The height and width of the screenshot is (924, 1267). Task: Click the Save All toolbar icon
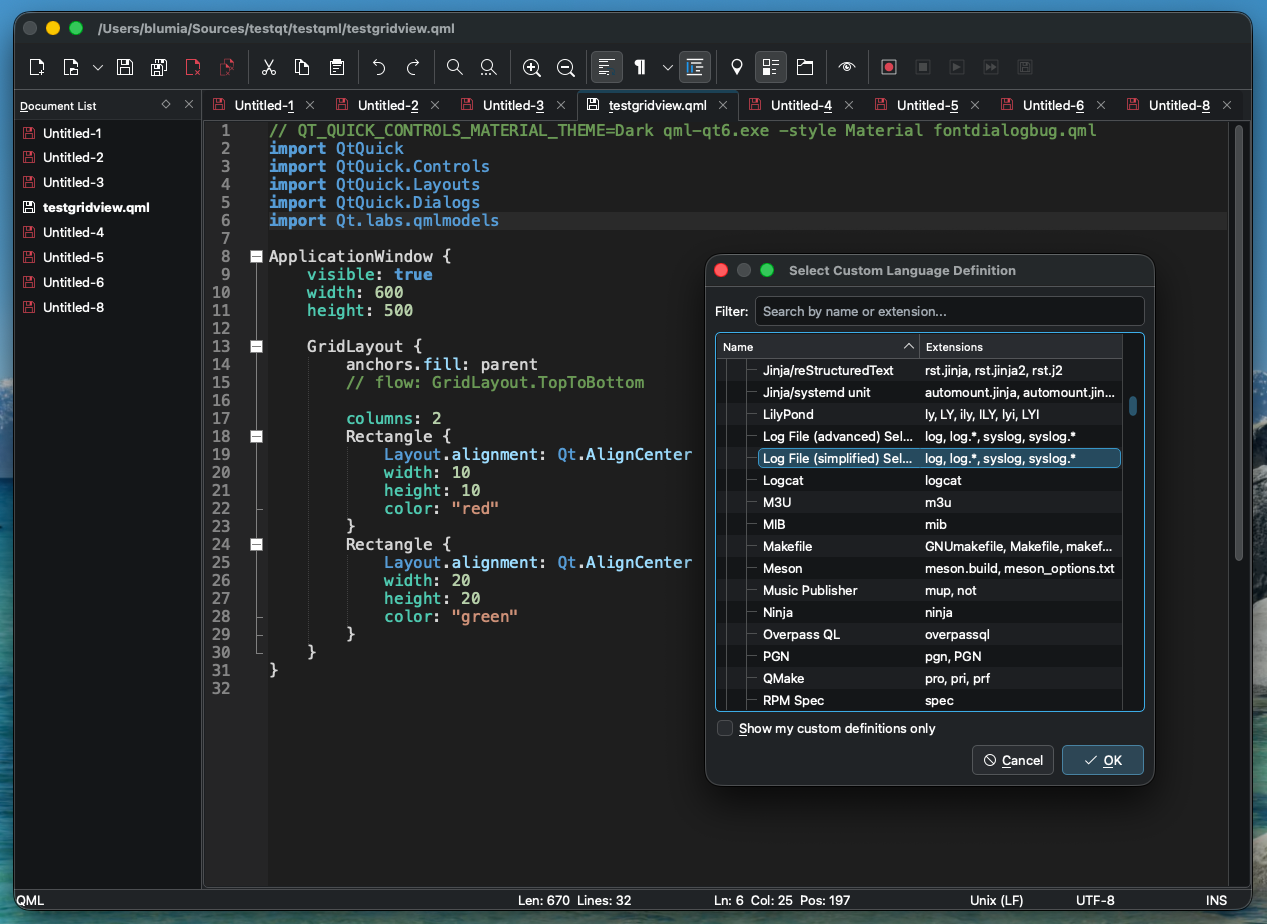(159, 67)
